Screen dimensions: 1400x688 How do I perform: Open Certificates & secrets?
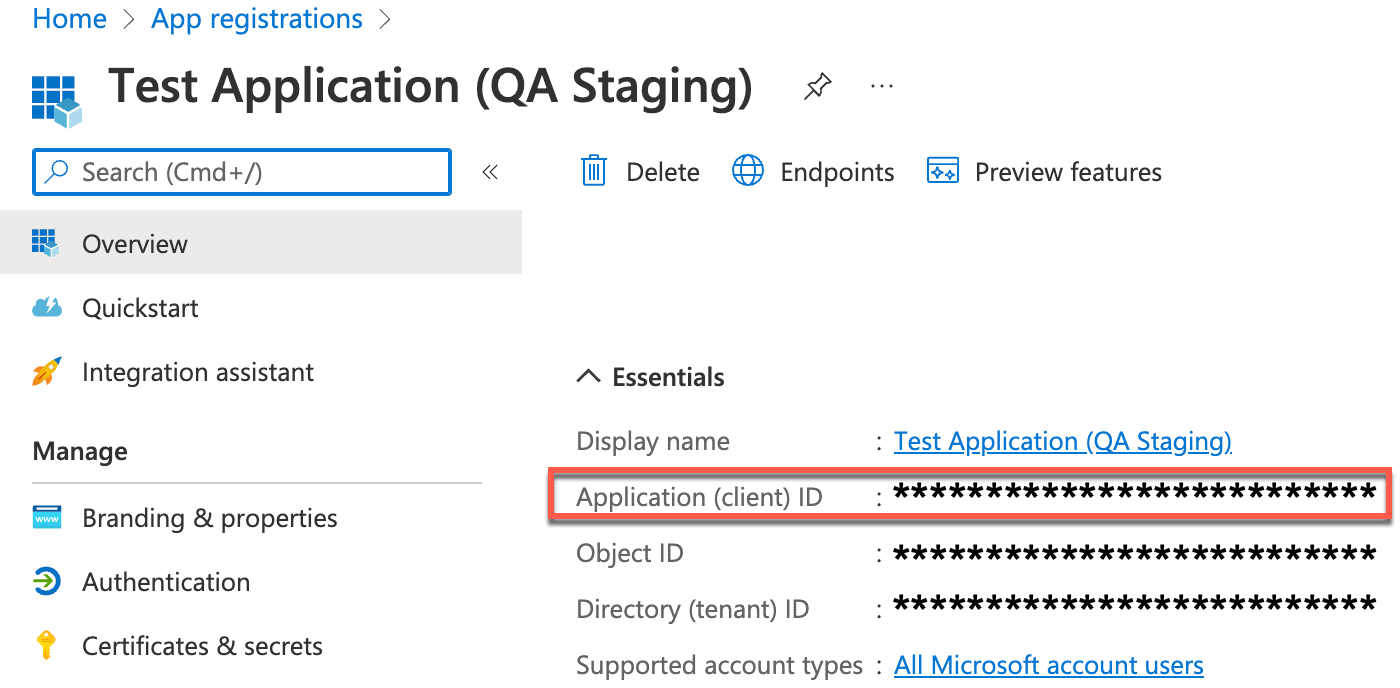202,646
